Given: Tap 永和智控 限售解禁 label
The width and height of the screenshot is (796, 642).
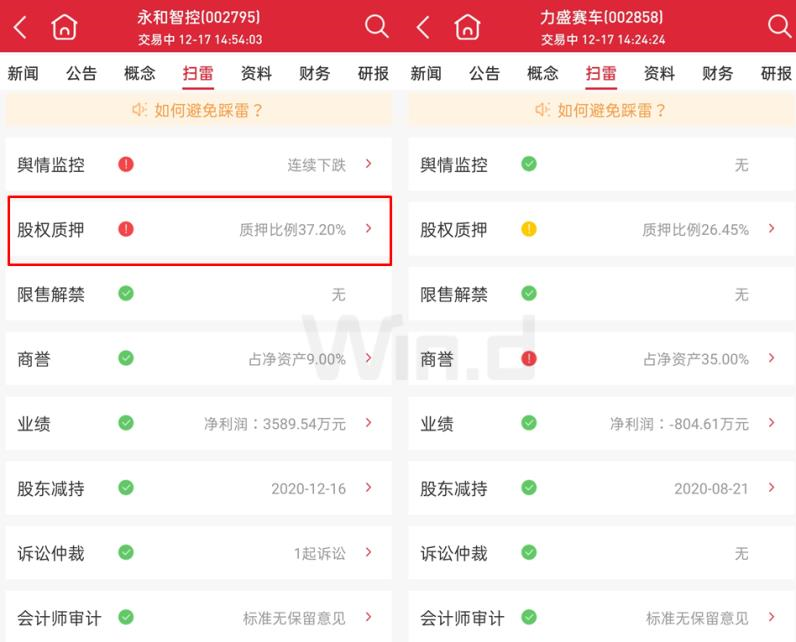Looking at the screenshot, I should (51, 294).
